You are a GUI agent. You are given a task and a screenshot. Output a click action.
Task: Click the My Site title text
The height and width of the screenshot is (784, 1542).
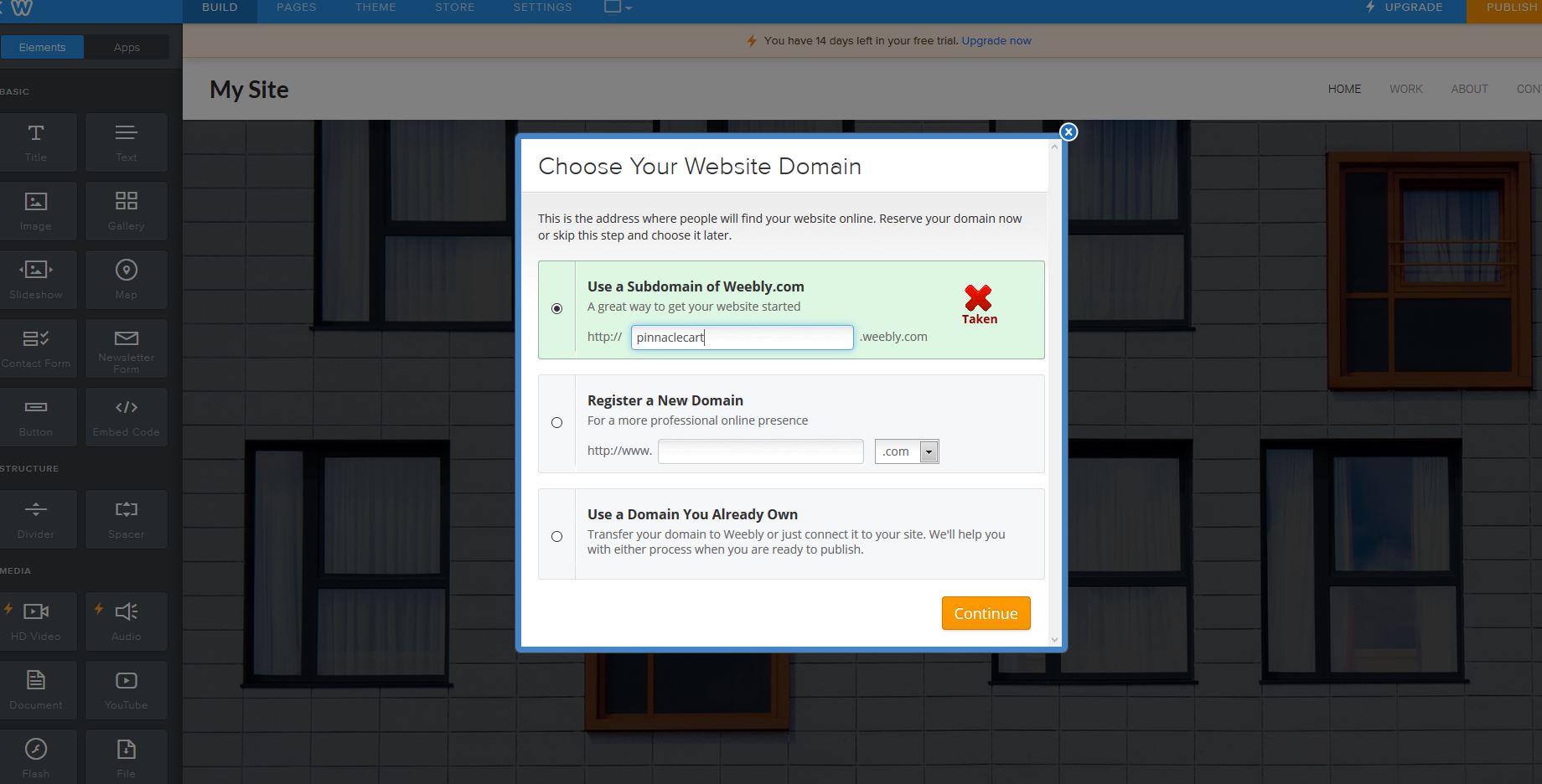click(249, 90)
